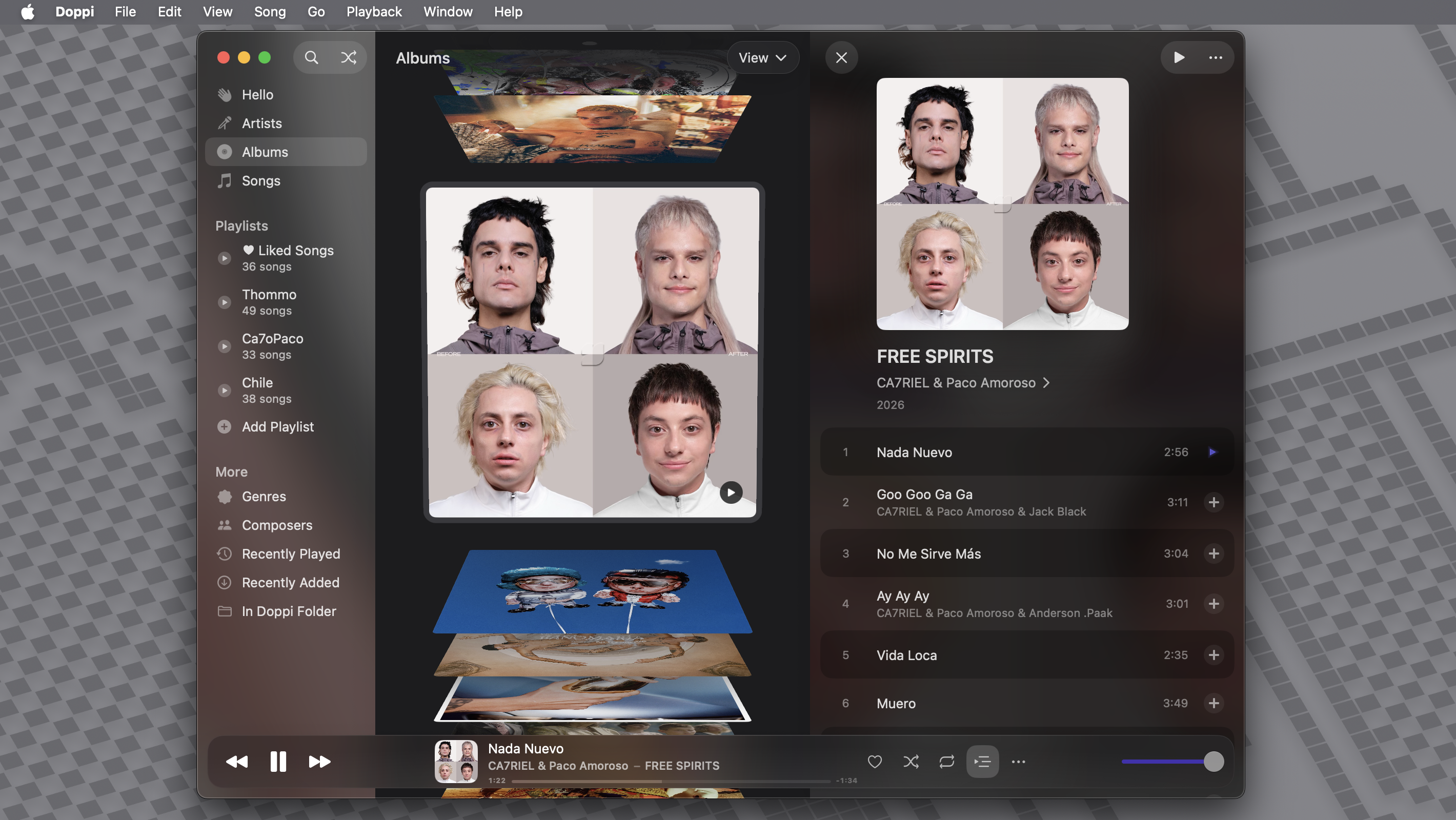This screenshot has height=820, width=1456.
Task: Open the Playback menu
Action: [374, 11]
